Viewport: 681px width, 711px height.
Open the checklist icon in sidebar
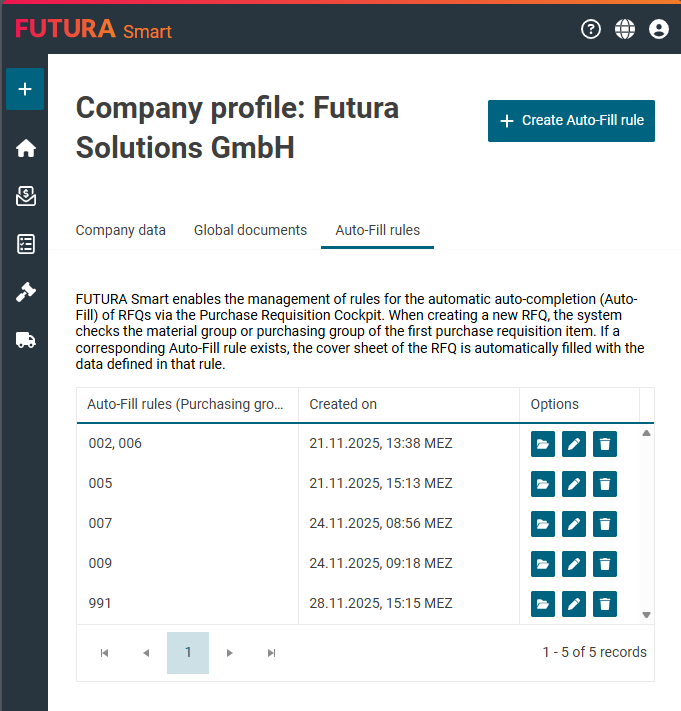click(x=26, y=244)
